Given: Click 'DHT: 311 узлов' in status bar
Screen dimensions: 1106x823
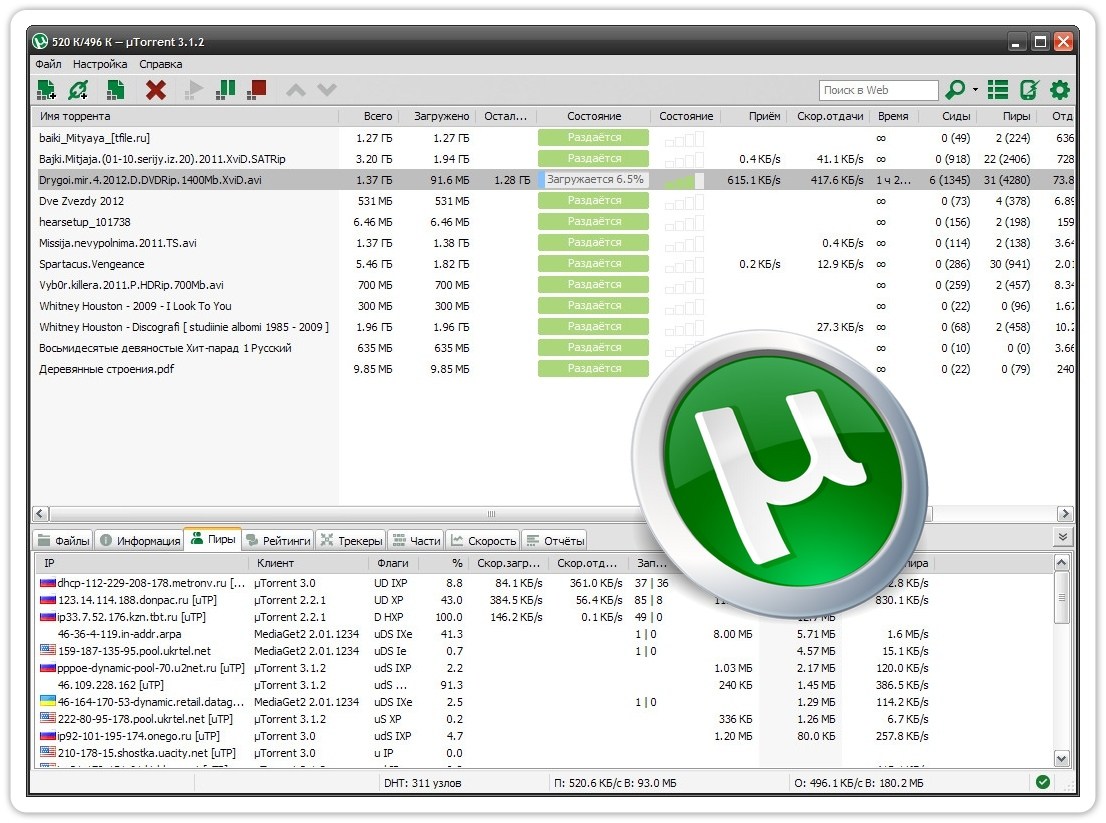Looking at the screenshot, I should coord(423,783).
